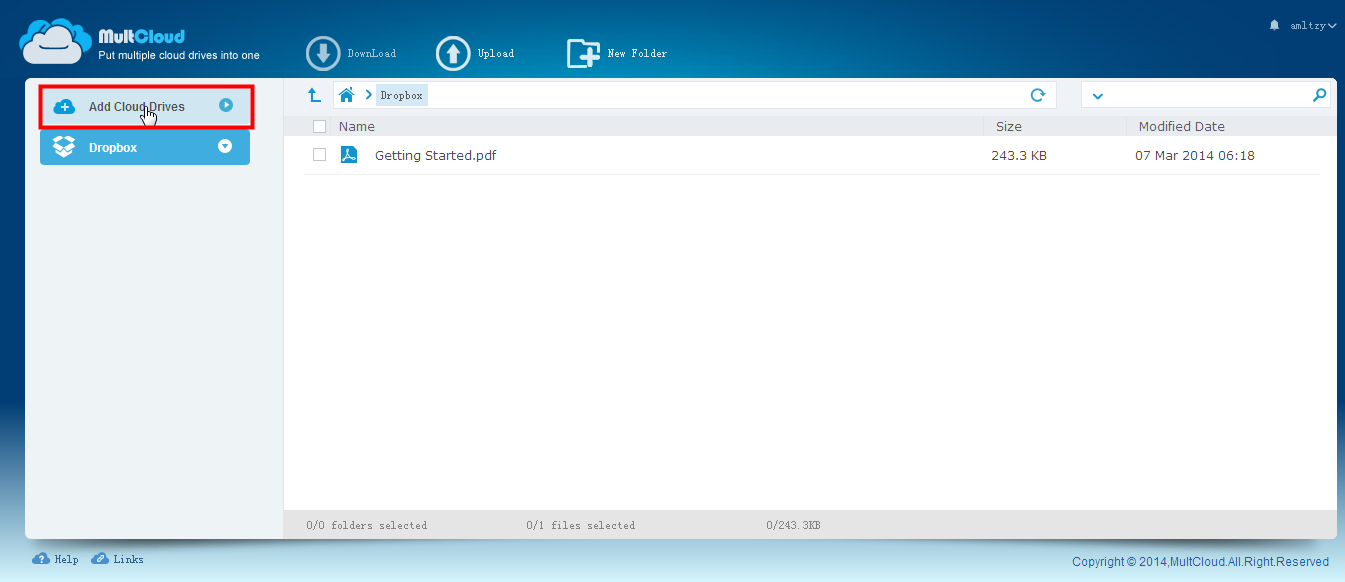Click the 07 Mar 2014 06:18 date
This screenshot has width=1345, height=582.
pos(1195,155)
